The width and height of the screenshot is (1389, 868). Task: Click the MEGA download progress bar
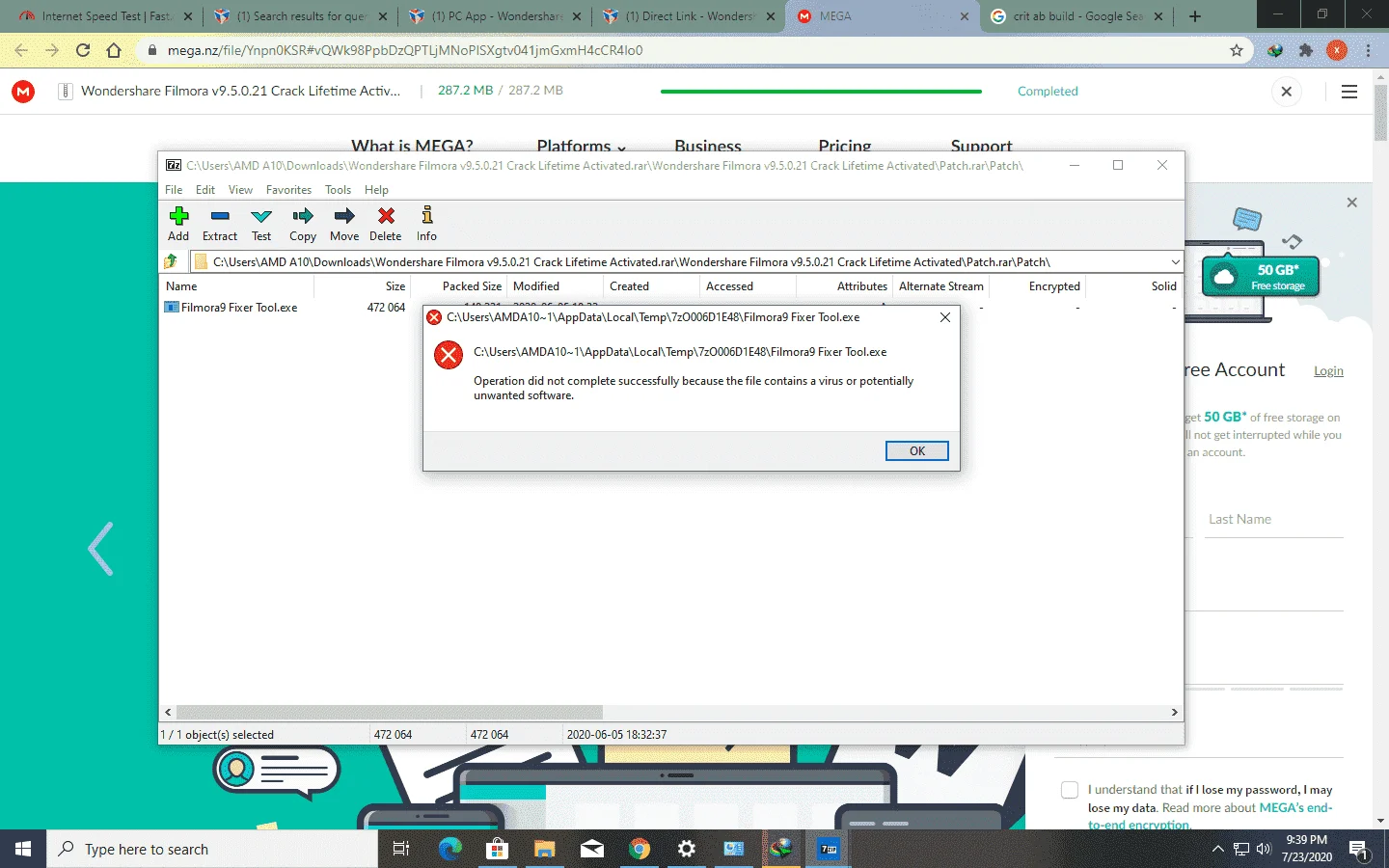821,92
